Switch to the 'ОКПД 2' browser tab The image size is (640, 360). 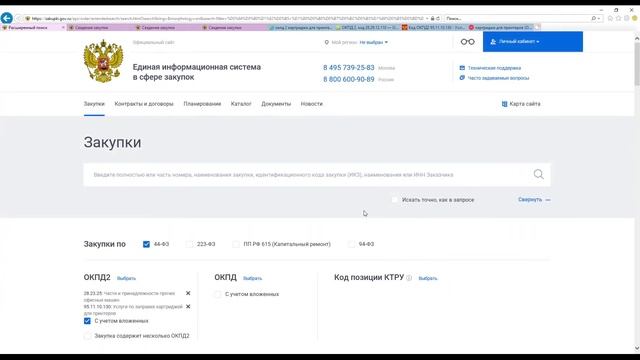click(x=367, y=27)
